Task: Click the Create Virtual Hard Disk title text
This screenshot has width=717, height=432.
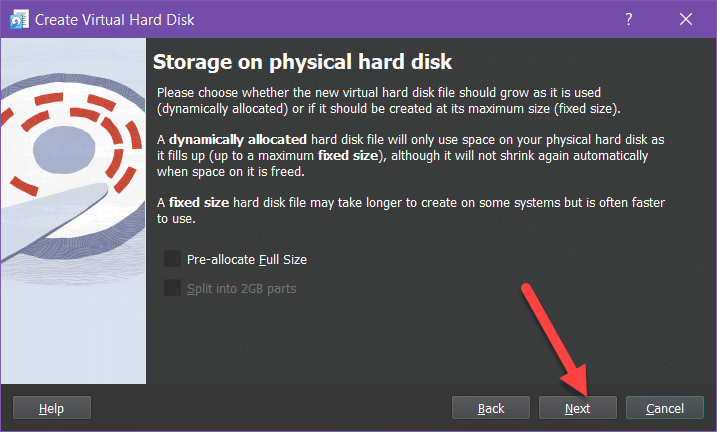Action: click(x=115, y=19)
